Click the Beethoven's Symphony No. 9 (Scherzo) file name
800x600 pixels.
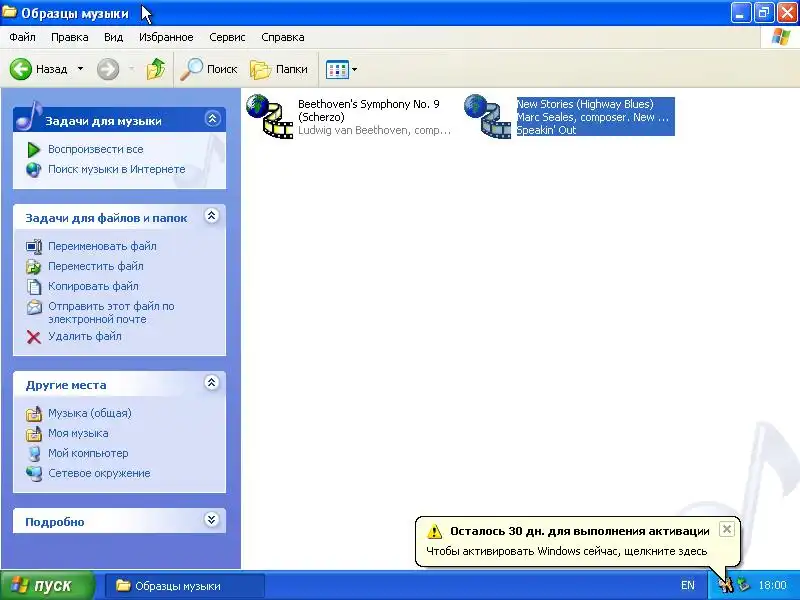(368, 110)
